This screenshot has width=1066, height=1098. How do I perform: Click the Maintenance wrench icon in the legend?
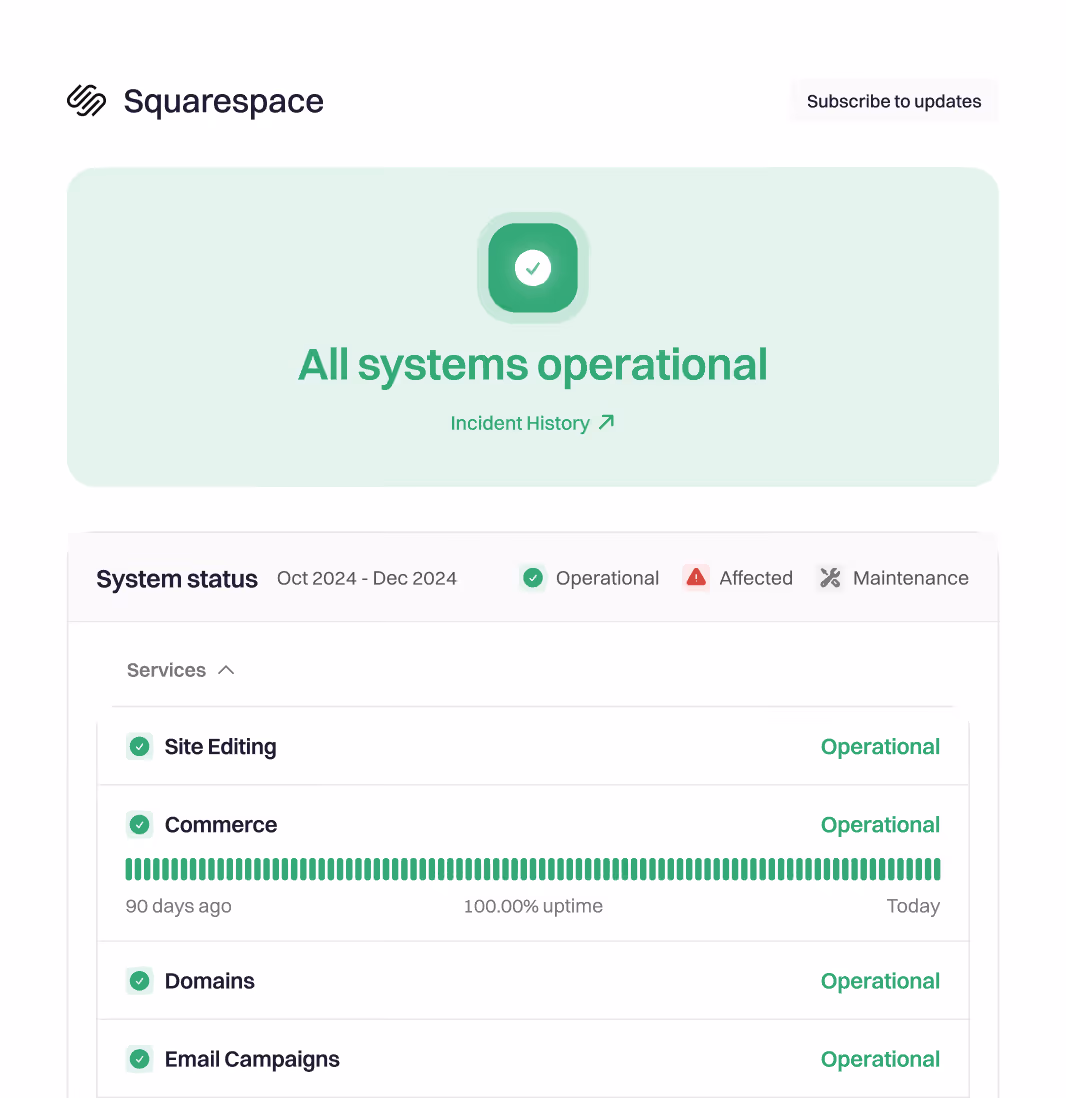click(x=830, y=578)
